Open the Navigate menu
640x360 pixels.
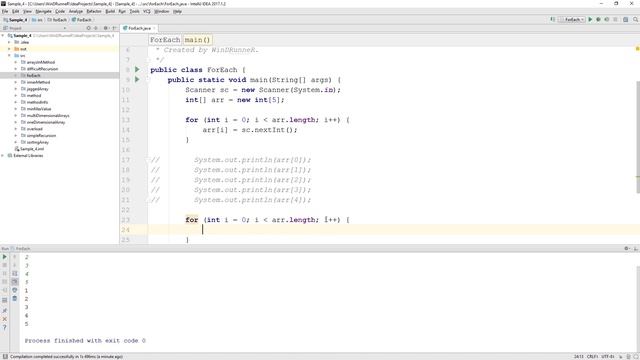pos(43,11)
